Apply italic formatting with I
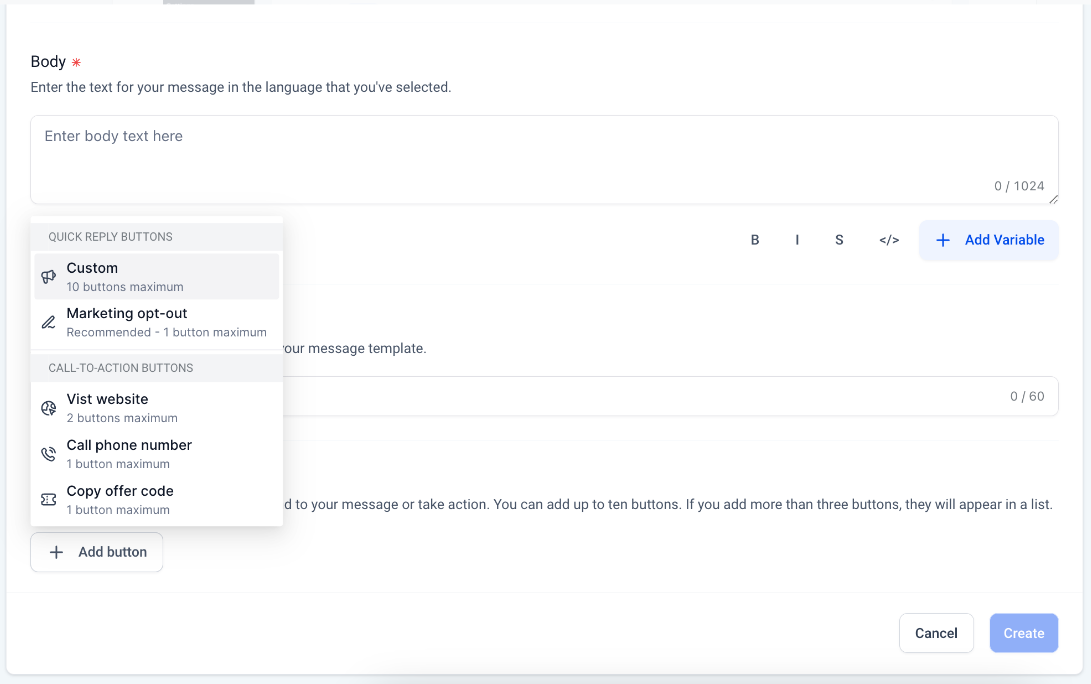The image size is (1091, 684). coord(797,240)
